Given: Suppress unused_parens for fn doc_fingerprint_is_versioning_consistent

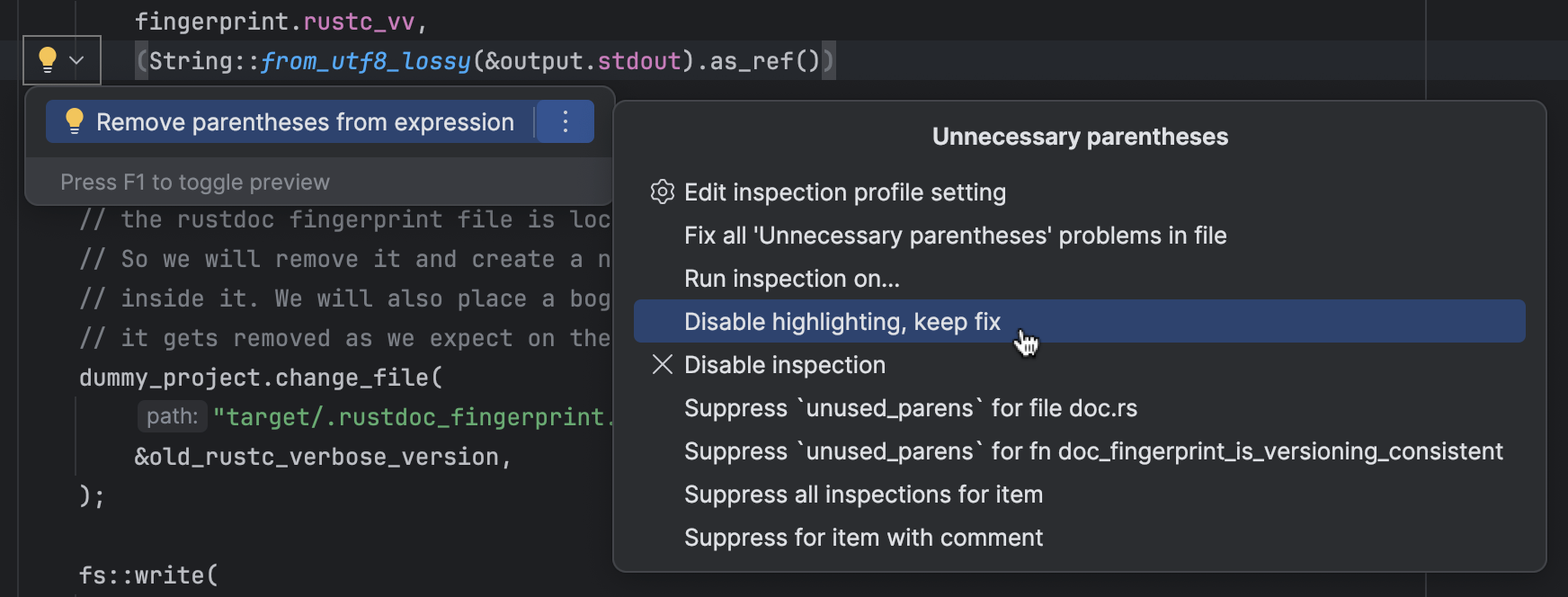Looking at the screenshot, I should 1092,451.
